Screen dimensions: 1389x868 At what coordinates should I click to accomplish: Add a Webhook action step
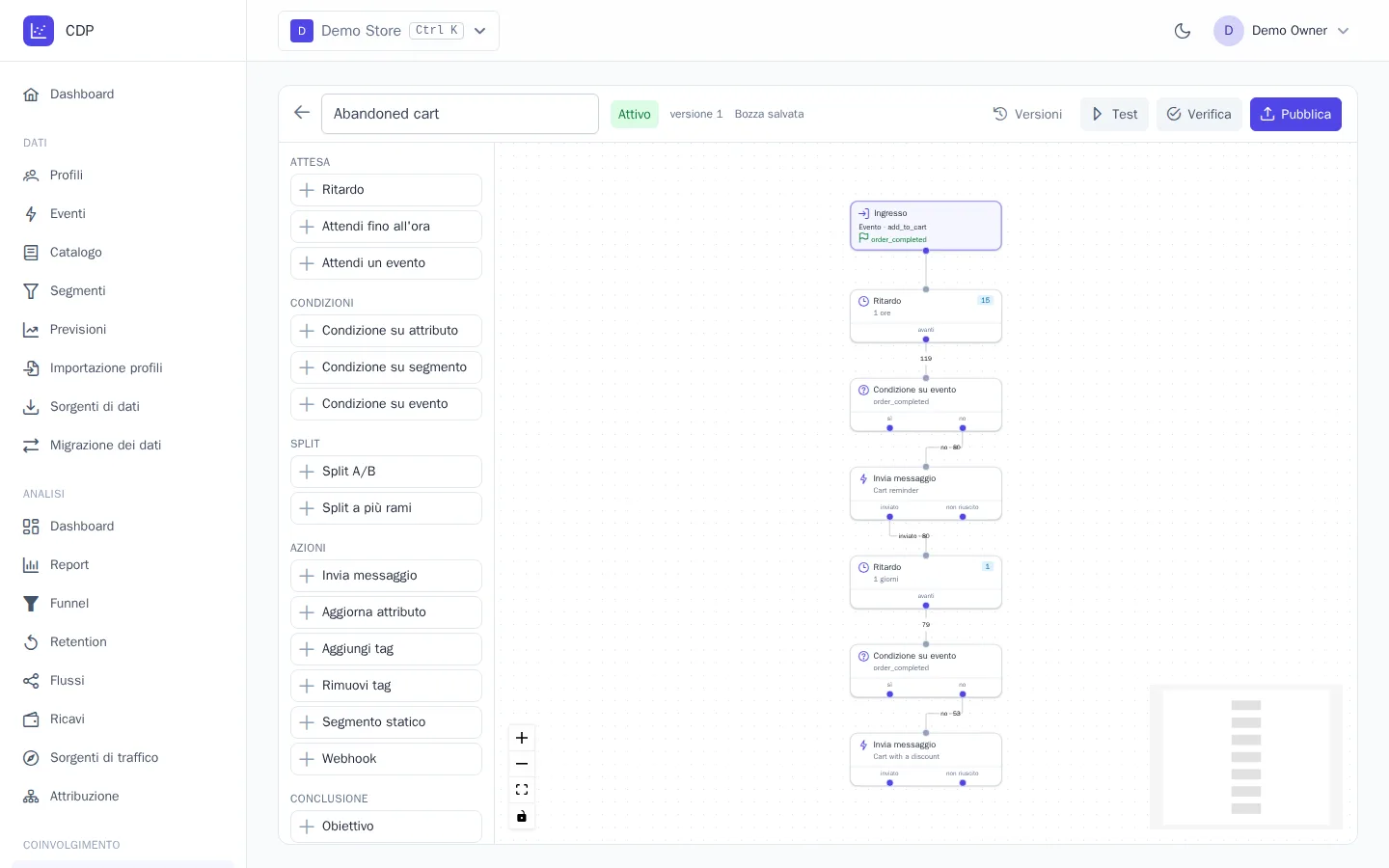[386, 759]
